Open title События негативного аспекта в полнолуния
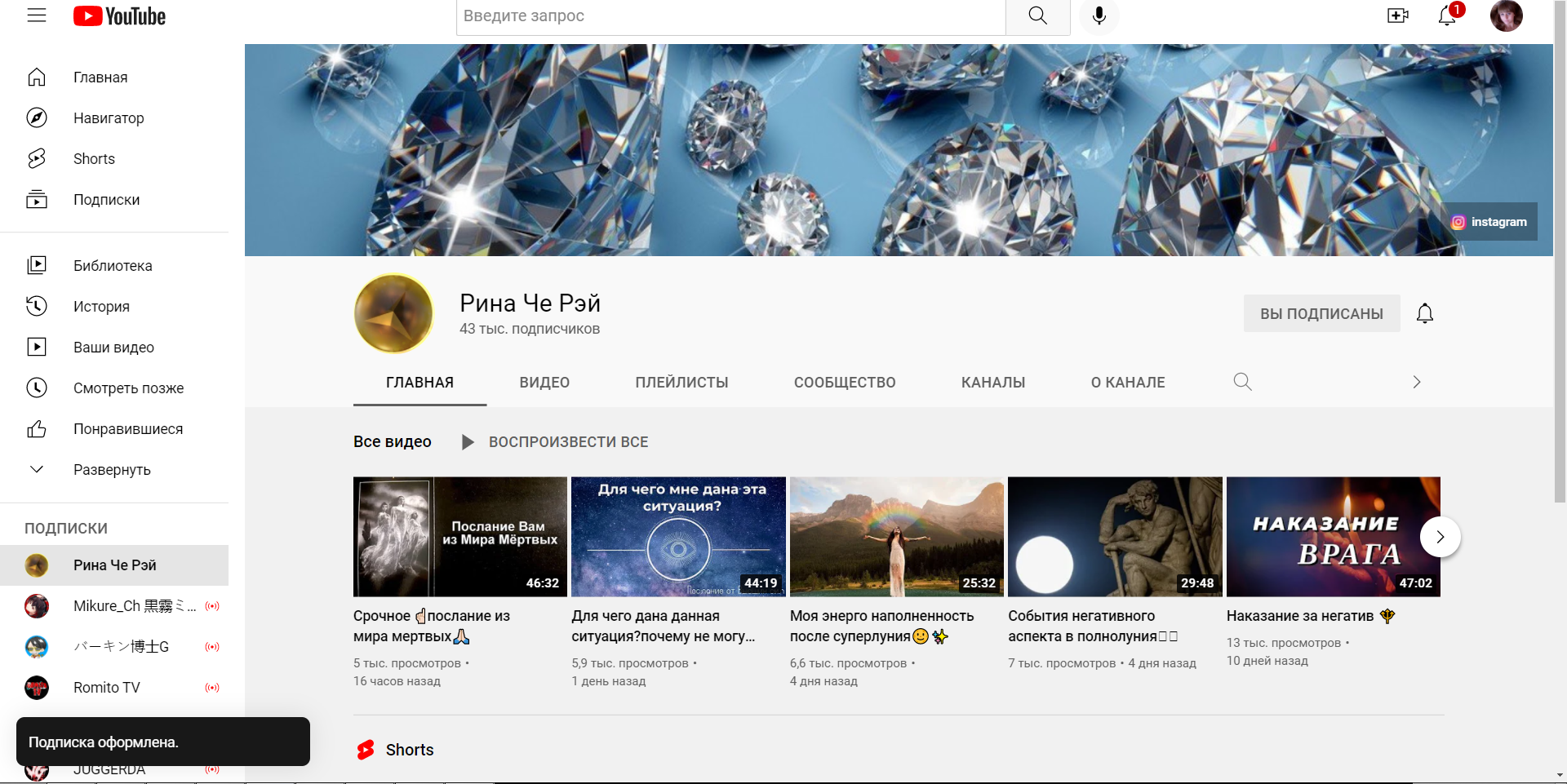The width and height of the screenshot is (1567, 784). click(x=1093, y=627)
